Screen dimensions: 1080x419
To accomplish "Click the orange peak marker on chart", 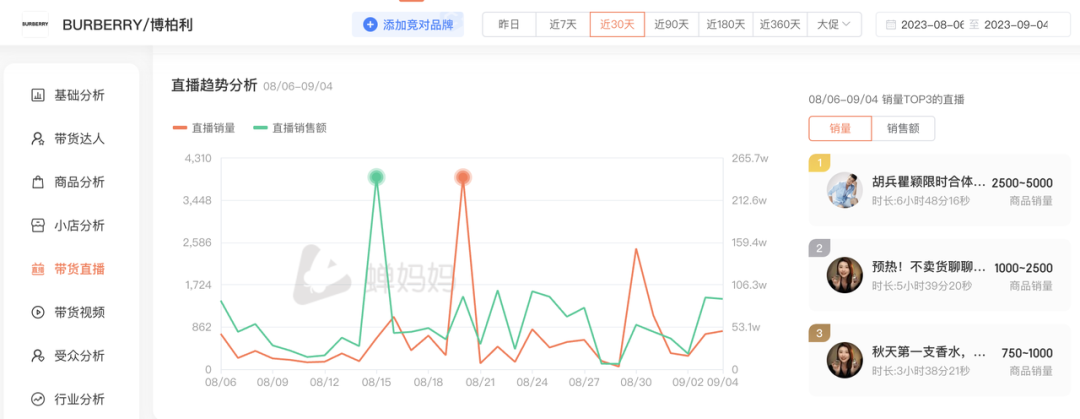I will coord(463,177).
